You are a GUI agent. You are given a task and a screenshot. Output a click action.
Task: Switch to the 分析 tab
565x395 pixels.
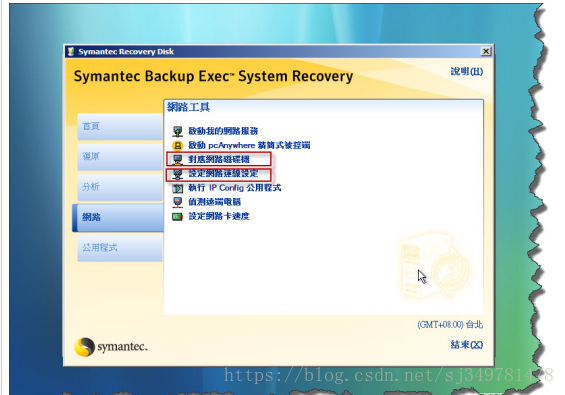point(120,187)
